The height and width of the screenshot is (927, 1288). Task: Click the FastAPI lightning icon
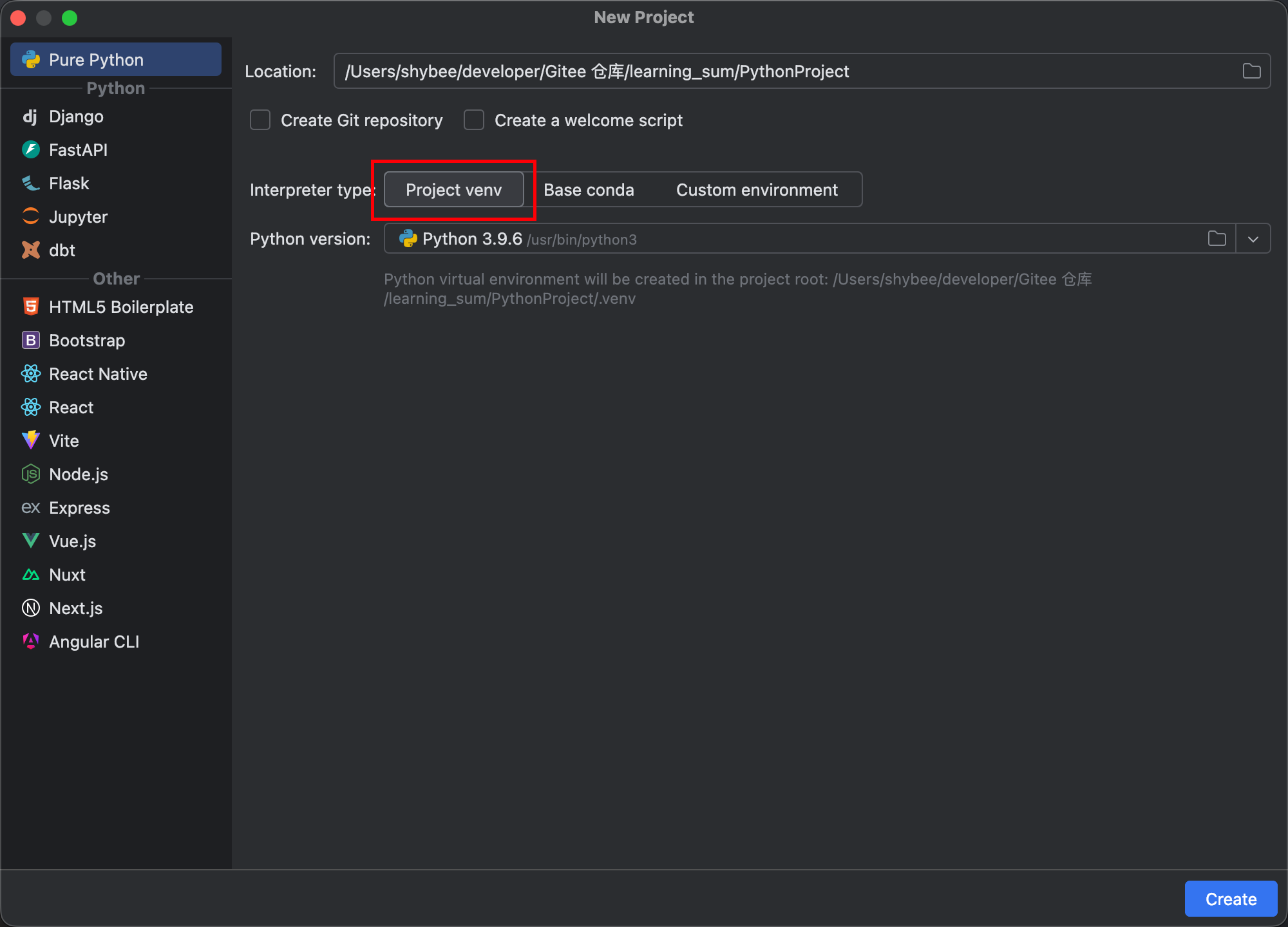pos(31,150)
